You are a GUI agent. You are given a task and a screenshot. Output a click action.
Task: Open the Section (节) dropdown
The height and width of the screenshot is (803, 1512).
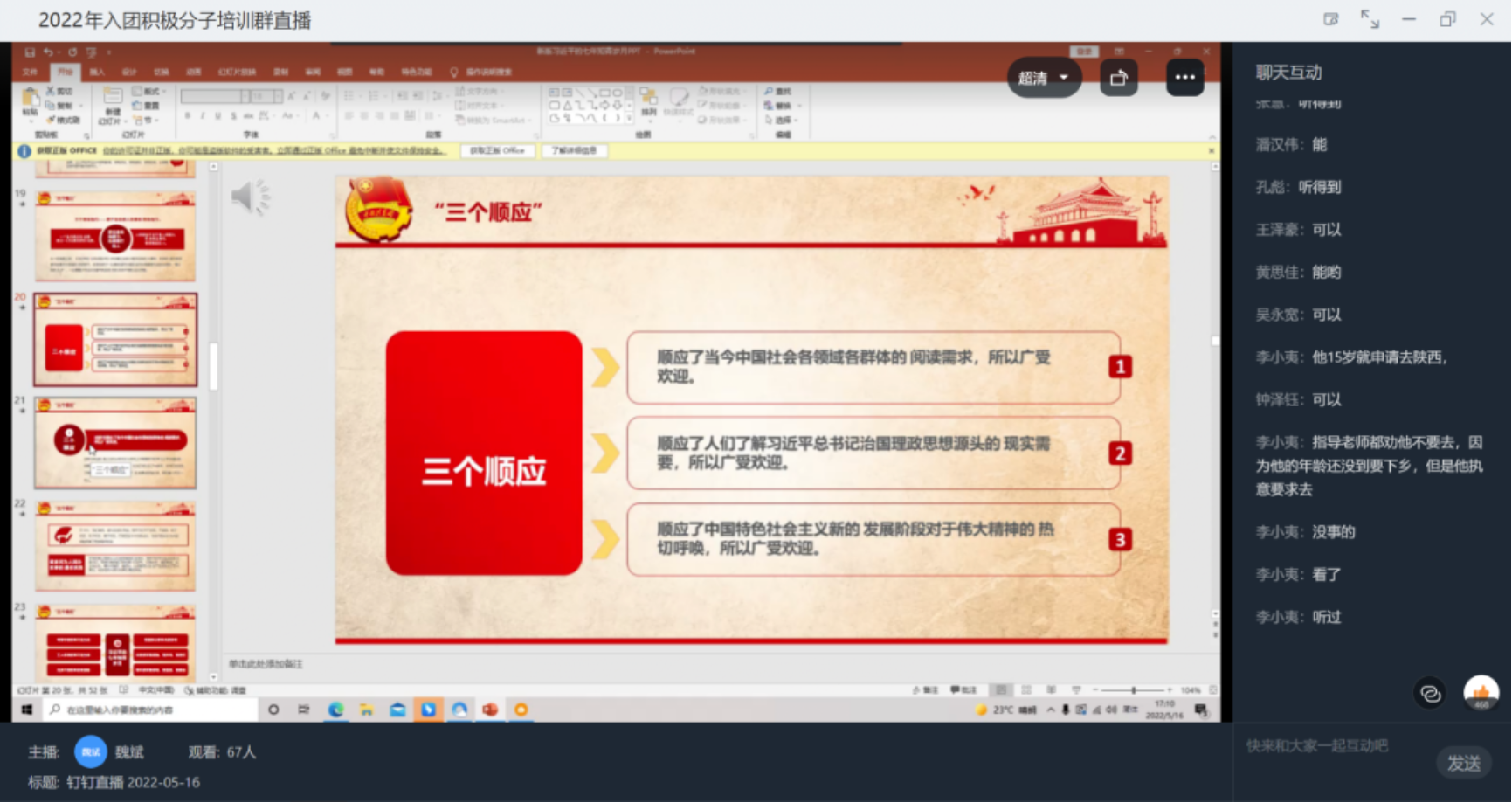[146, 120]
